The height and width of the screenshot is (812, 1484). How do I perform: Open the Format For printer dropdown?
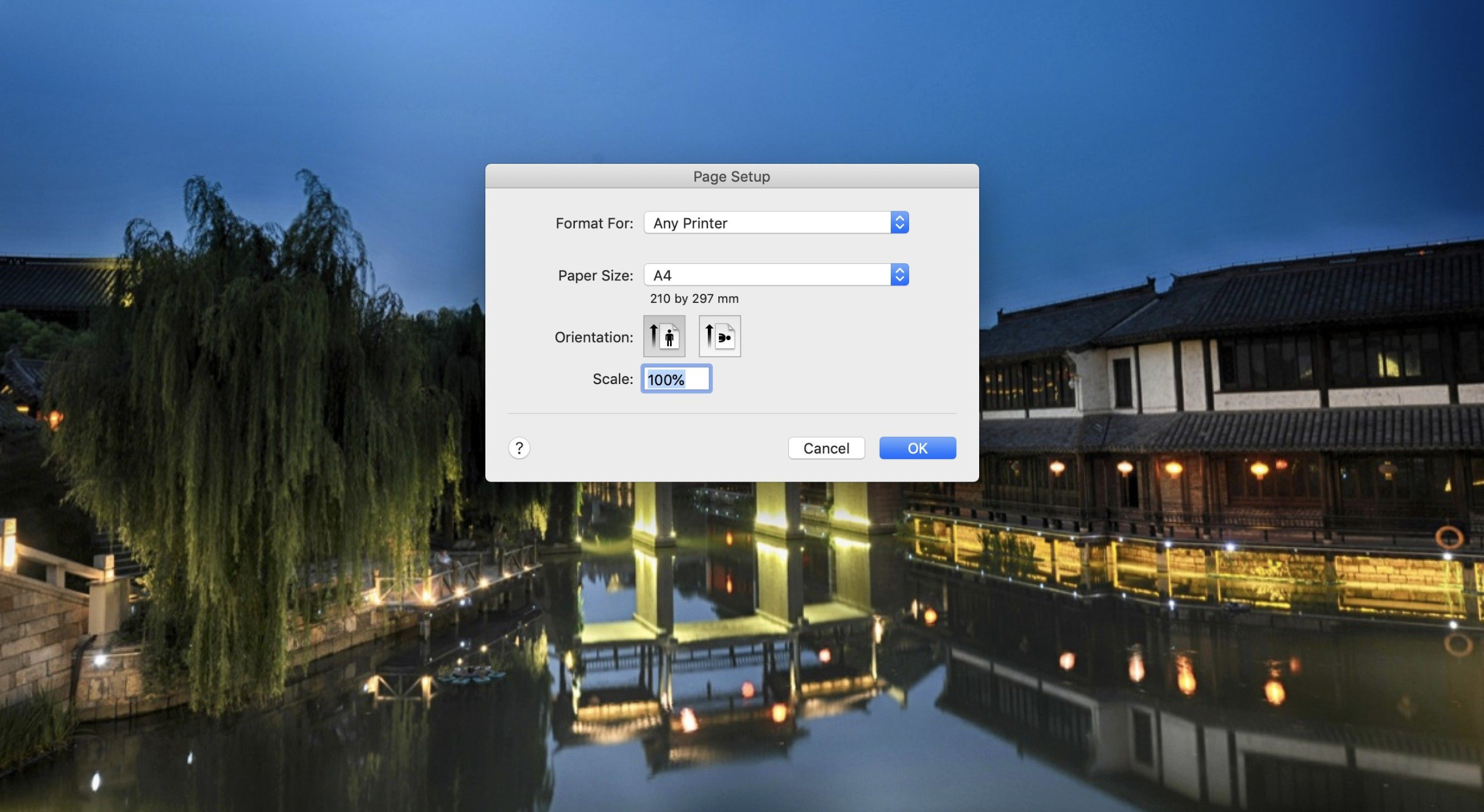(776, 223)
